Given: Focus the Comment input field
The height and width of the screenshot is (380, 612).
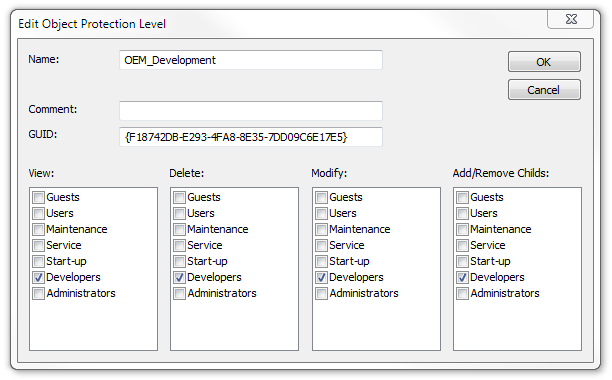Looking at the screenshot, I should pyautogui.click(x=251, y=111).
